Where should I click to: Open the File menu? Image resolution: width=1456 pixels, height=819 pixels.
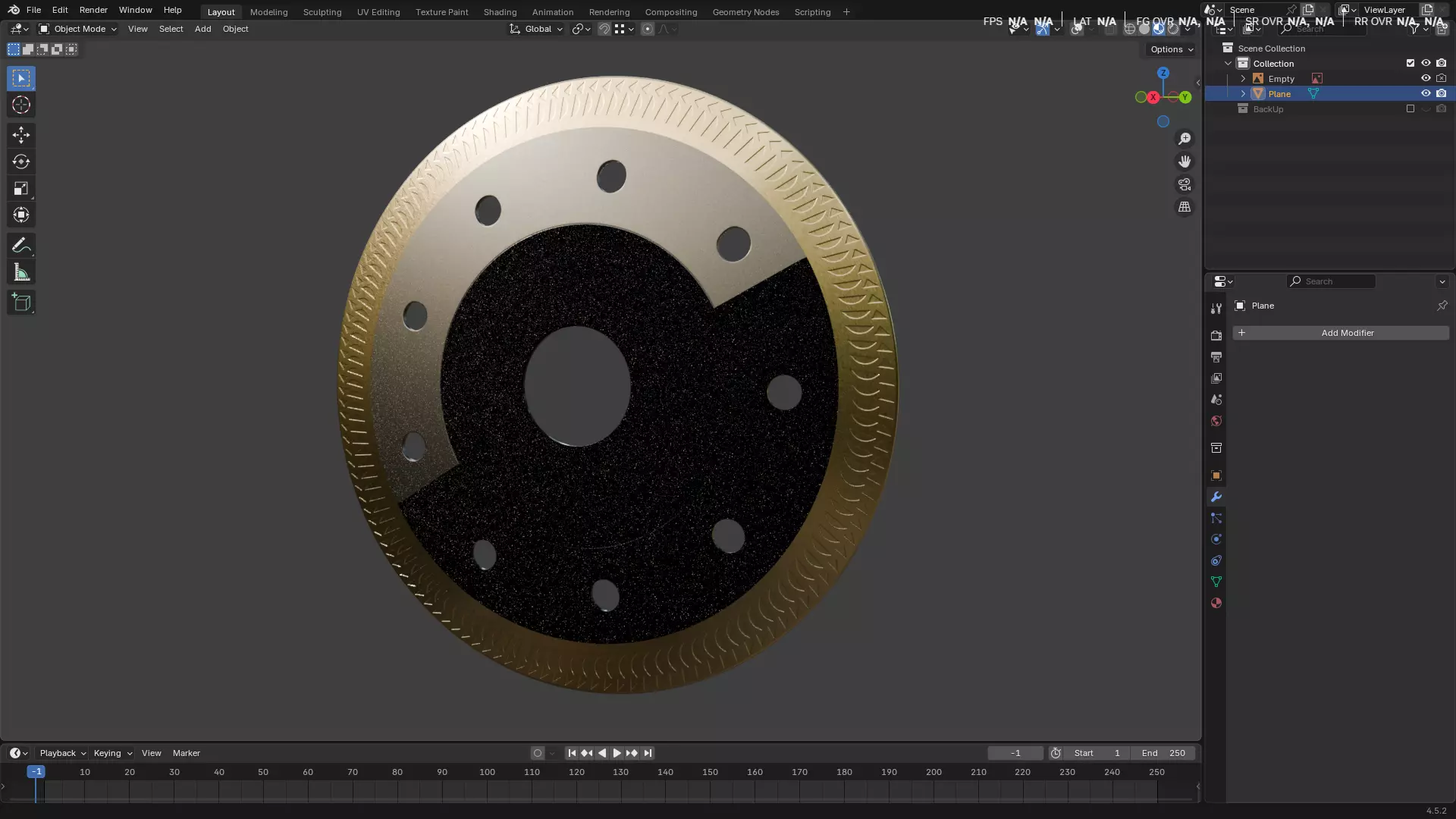click(x=33, y=10)
